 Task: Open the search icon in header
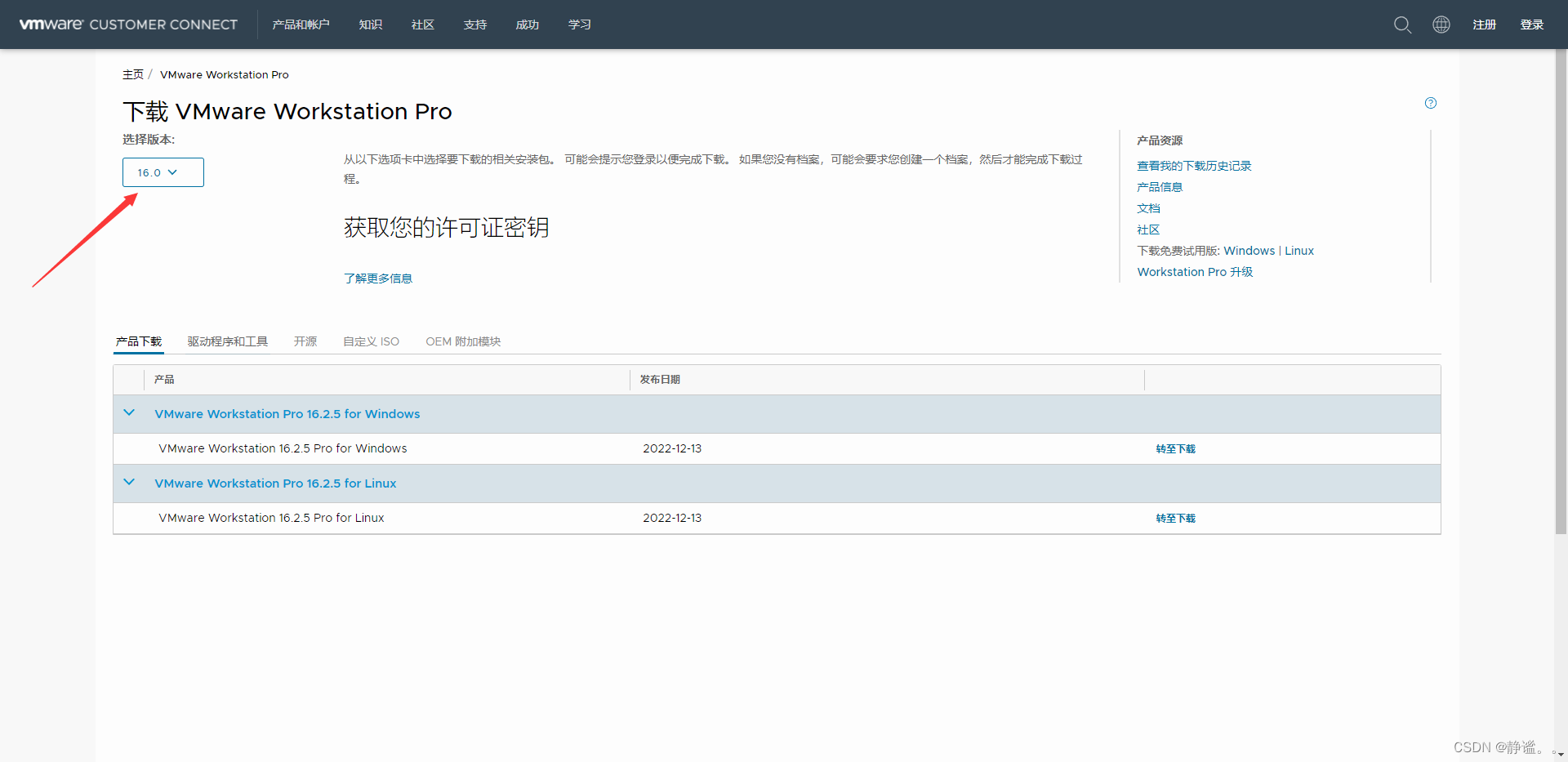click(x=1402, y=25)
